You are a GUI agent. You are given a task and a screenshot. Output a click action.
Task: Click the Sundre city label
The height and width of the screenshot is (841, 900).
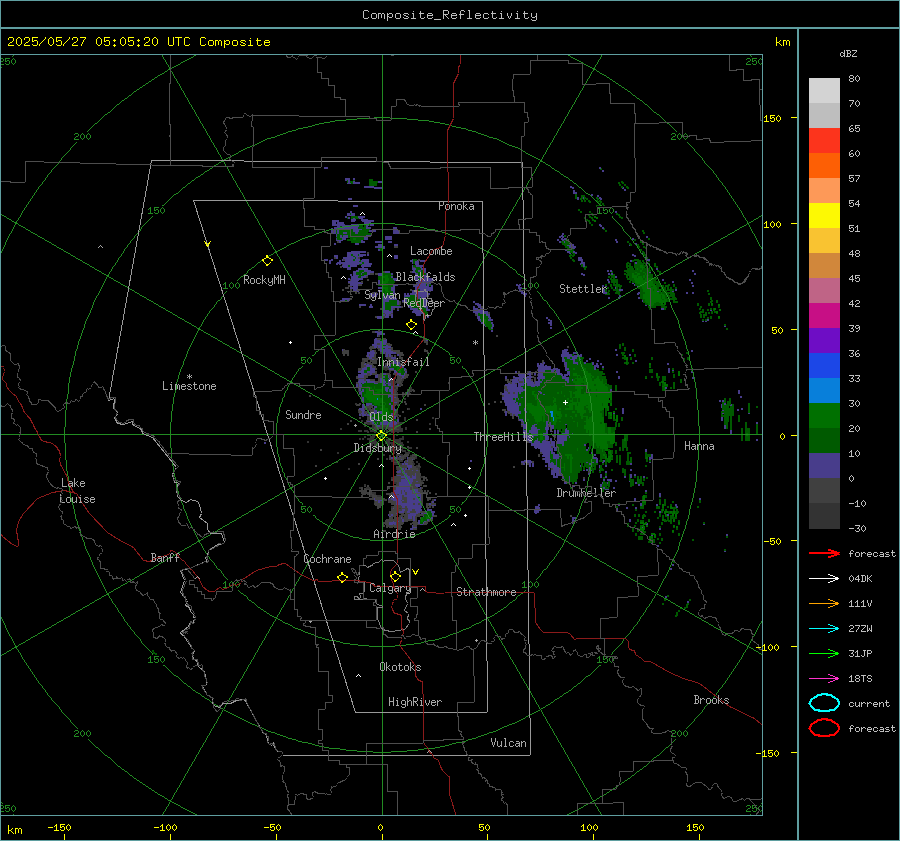coord(303,415)
